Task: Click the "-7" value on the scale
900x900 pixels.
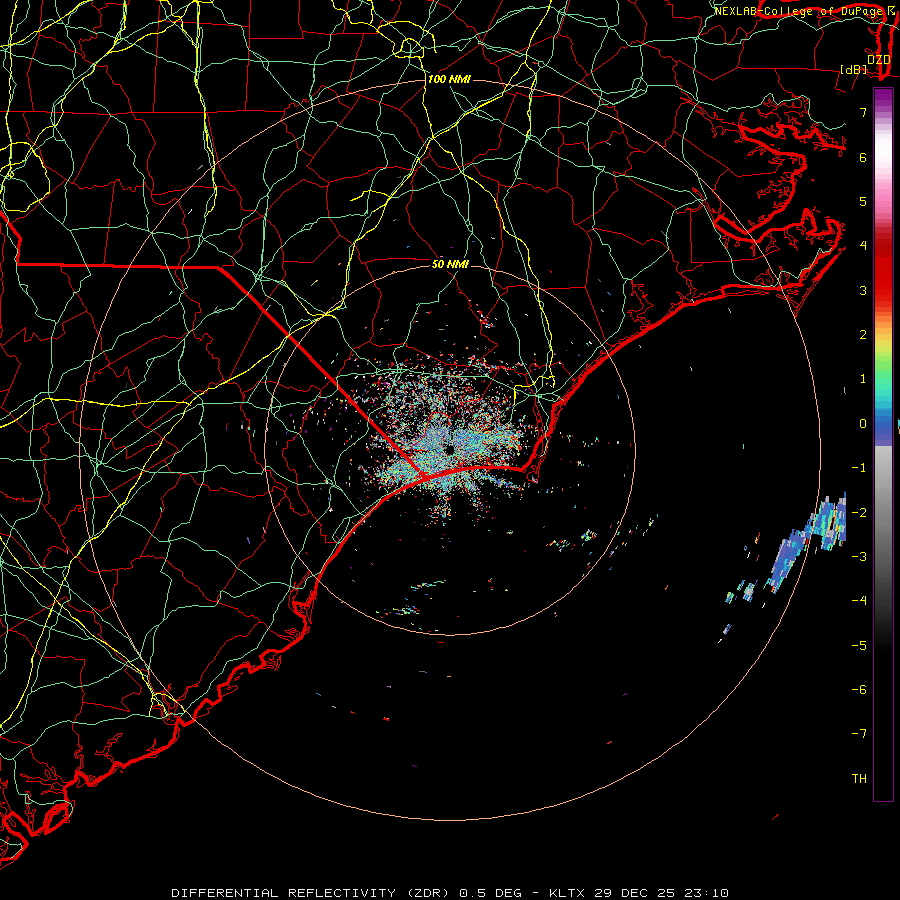Action: (x=859, y=734)
